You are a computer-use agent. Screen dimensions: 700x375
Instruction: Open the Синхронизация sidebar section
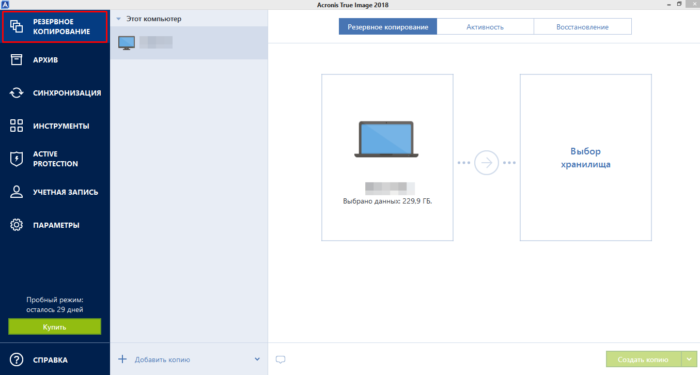click(x=54, y=93)
